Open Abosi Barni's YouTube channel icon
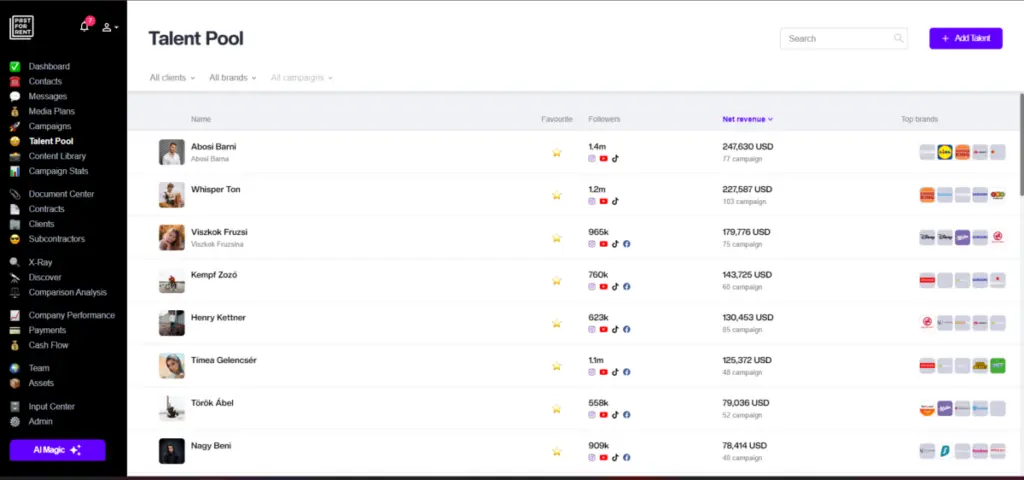The width and height of the screenshot is (1024, 480). [x=603, y=158]
